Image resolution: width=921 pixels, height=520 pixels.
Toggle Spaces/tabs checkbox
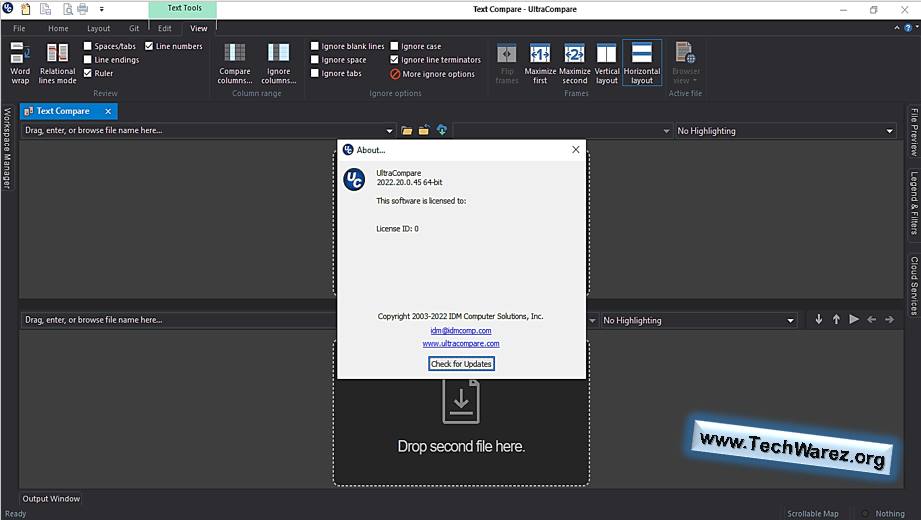[88, 46]
